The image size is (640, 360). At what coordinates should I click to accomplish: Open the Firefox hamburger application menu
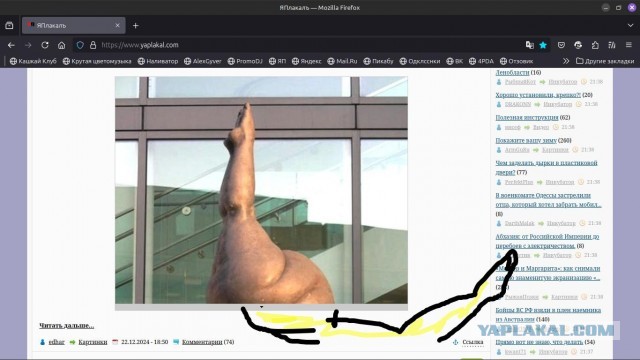[629, 45]
